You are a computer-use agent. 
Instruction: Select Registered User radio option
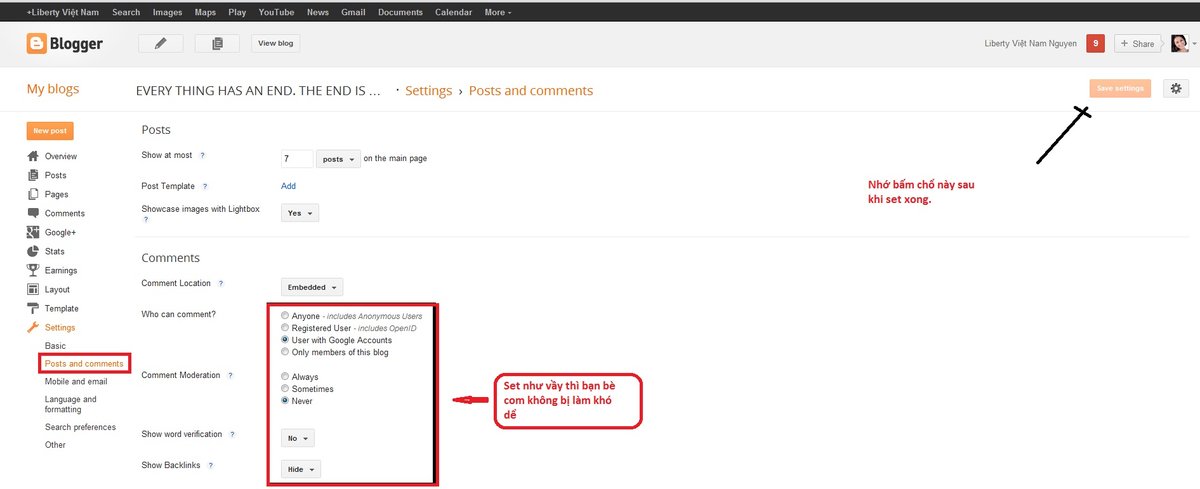(x=285, y=328)
